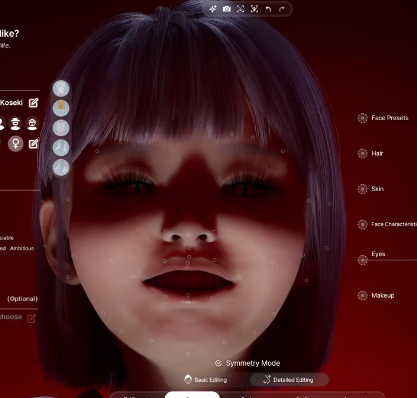
Task: Select the adult with hat age icon
Action: pos(15,123)
